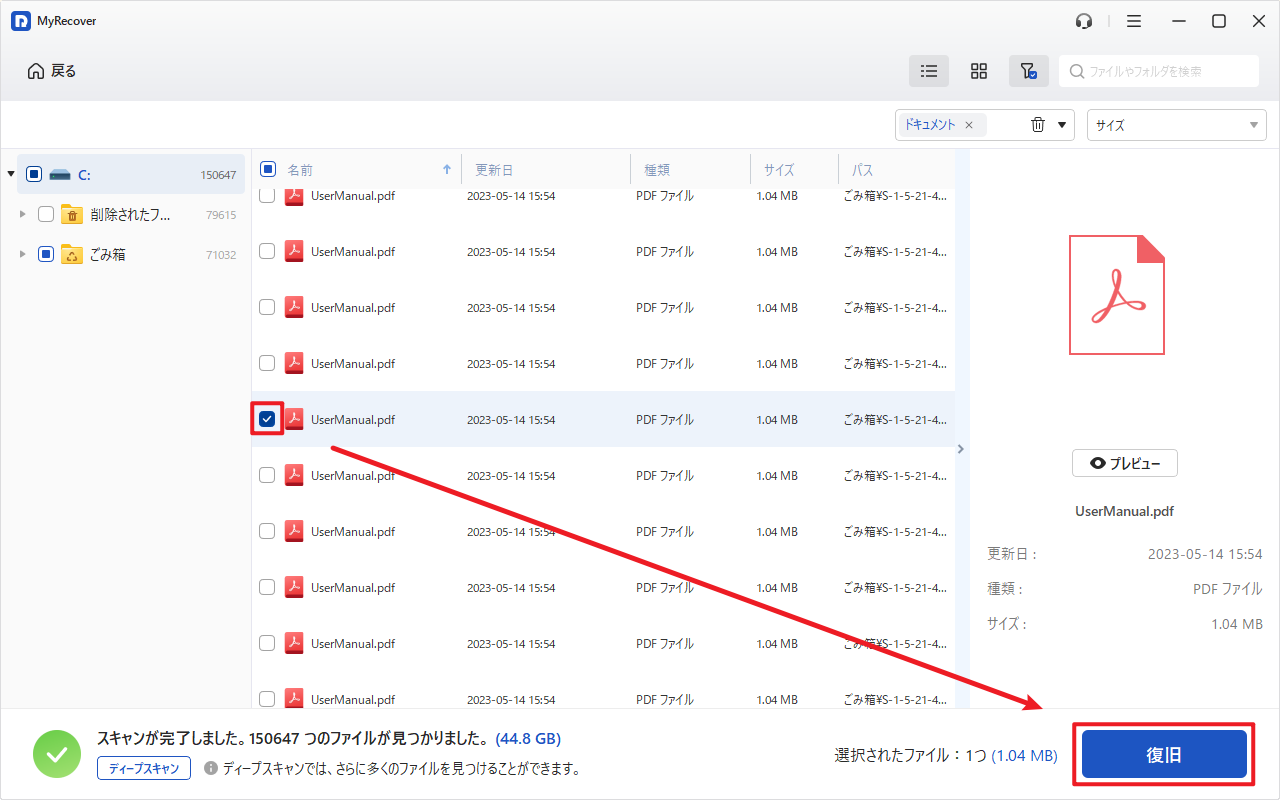The height and width of the screenshot is (800, 1280).
Task: Toggle the C: drive checkbox
Action: (x=34, y=174)
